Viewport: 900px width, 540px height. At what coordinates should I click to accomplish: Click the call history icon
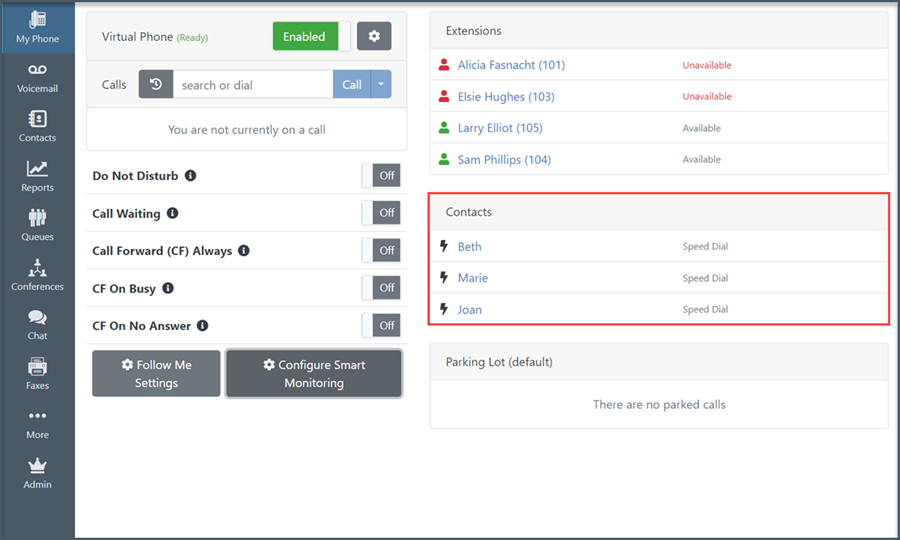[156, 85]
